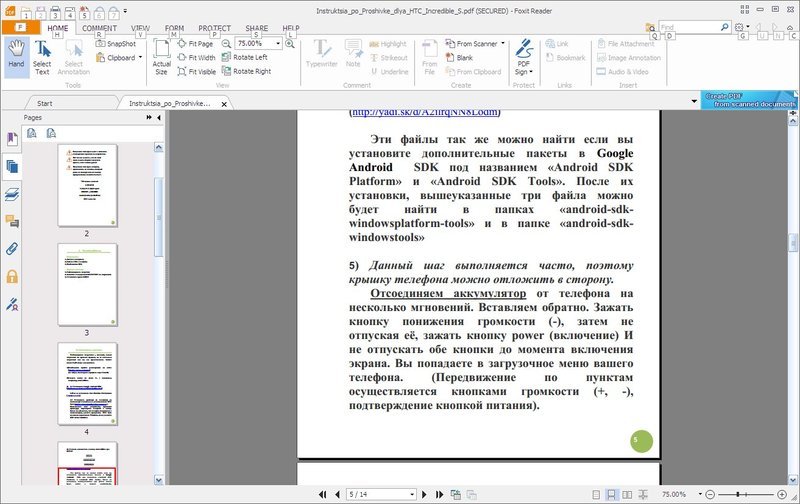
Task: Go to the first page
Action: [x=322, y=494]
